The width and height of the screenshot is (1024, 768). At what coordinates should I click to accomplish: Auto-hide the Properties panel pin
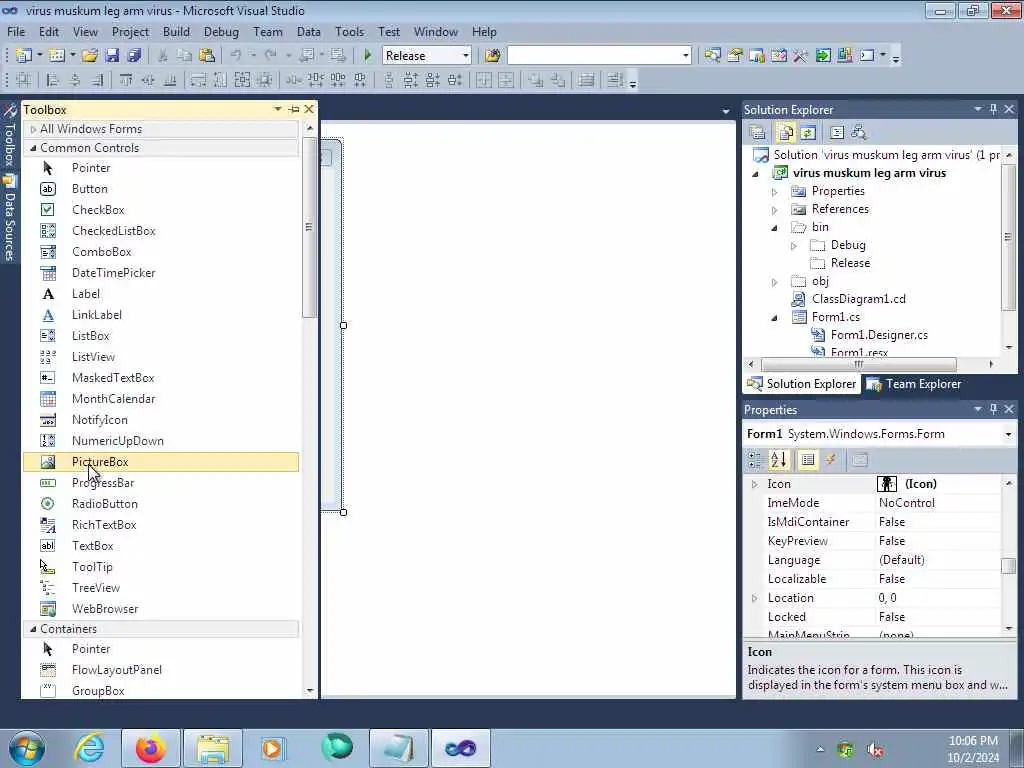993,409
